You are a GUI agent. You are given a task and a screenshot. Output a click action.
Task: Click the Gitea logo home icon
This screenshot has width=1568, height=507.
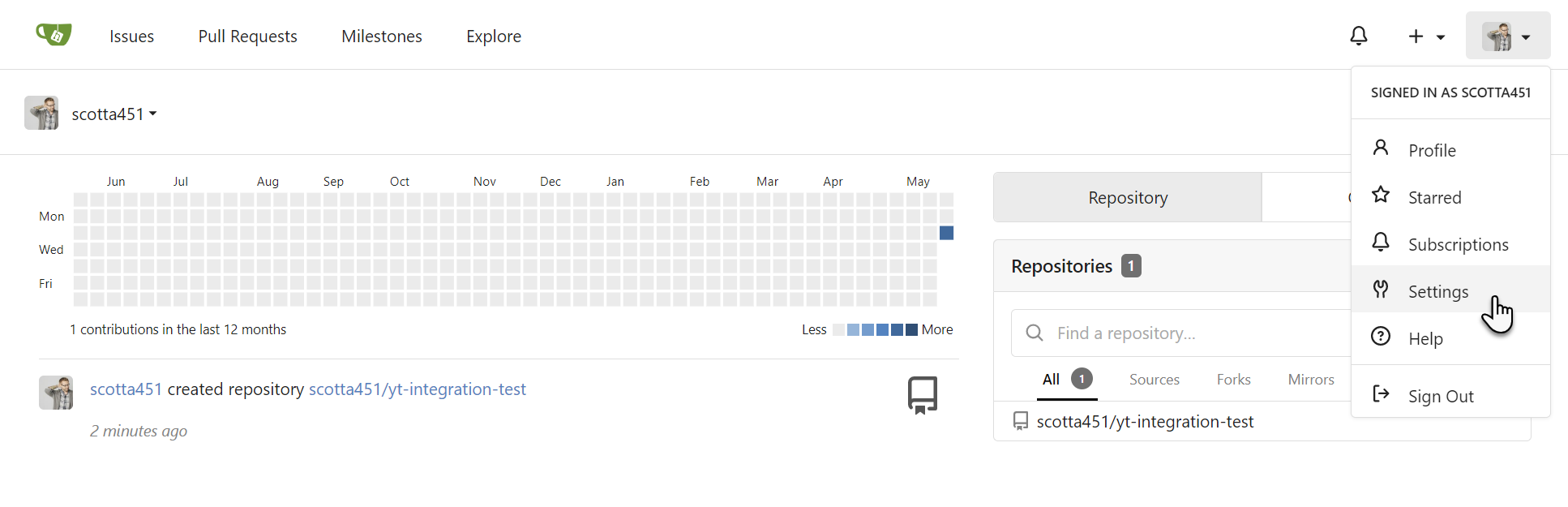54,35
